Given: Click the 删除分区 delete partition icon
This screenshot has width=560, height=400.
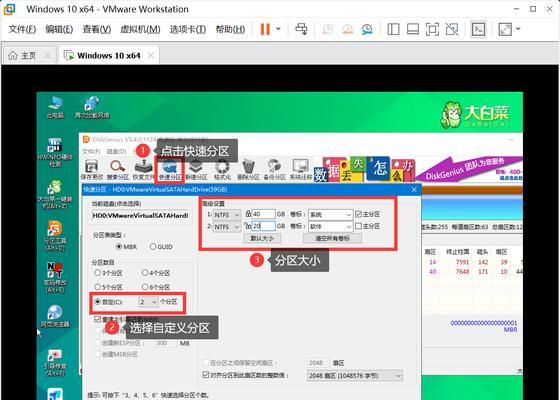Looking at the screenshot, I should pos(248,169).
